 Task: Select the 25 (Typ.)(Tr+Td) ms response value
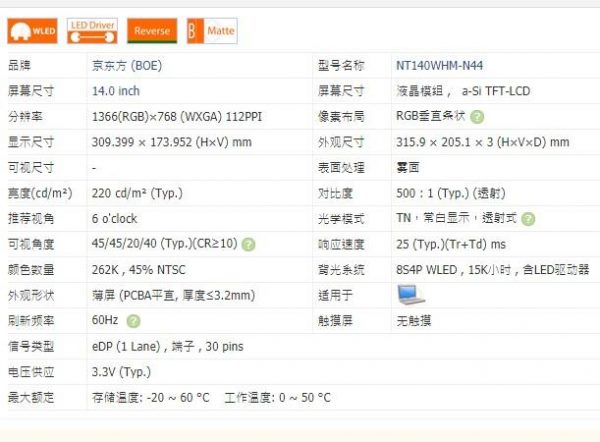tap(451, 244)
